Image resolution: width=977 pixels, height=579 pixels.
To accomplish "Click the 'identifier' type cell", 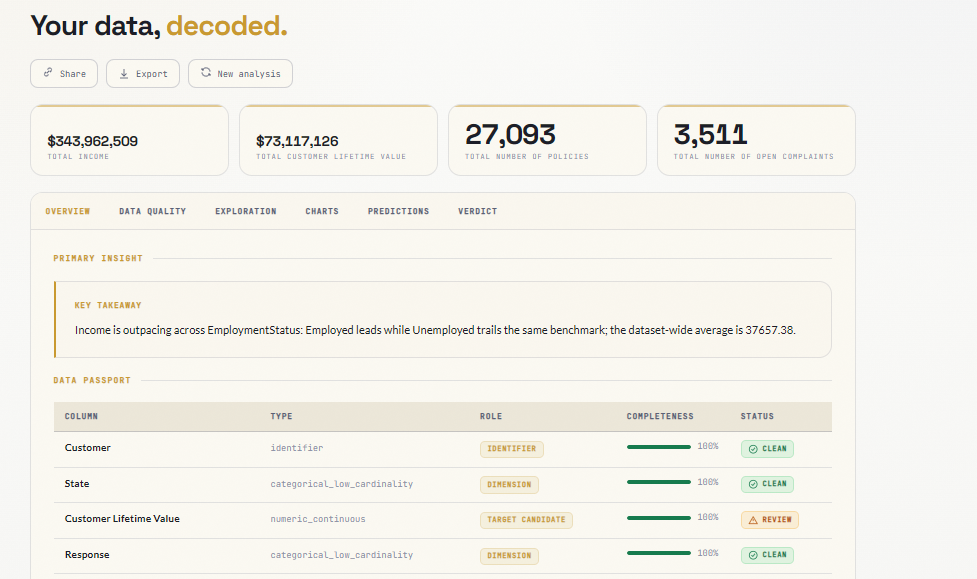I will tap(297, 448).
